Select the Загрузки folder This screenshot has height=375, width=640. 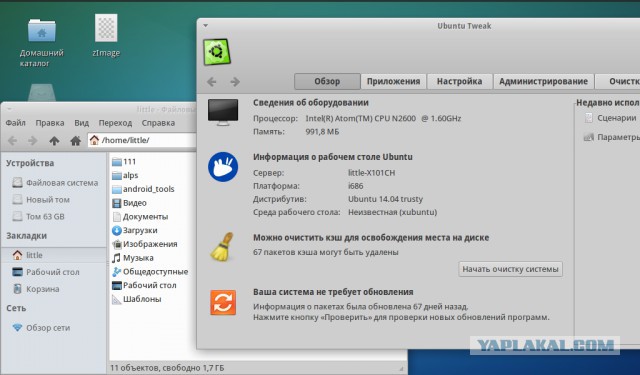(134, 231)
